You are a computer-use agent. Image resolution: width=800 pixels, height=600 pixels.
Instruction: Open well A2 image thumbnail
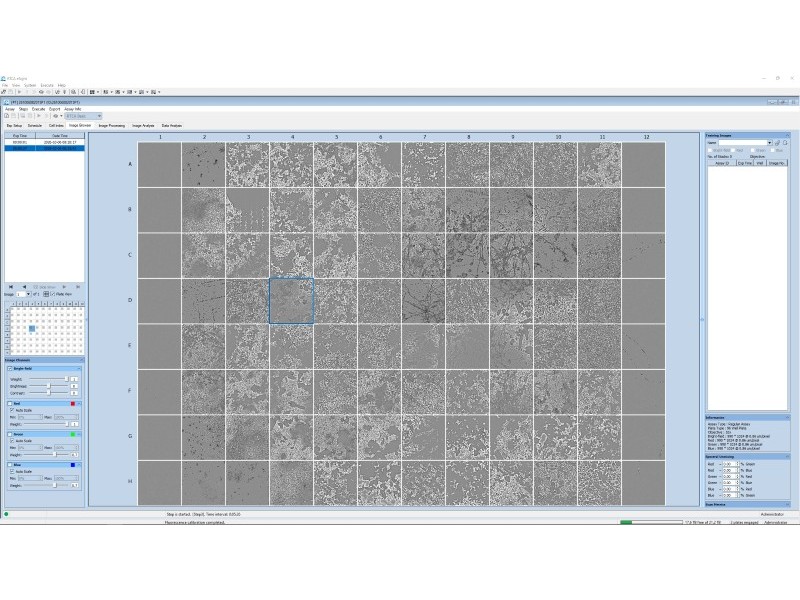pos(204,164)
